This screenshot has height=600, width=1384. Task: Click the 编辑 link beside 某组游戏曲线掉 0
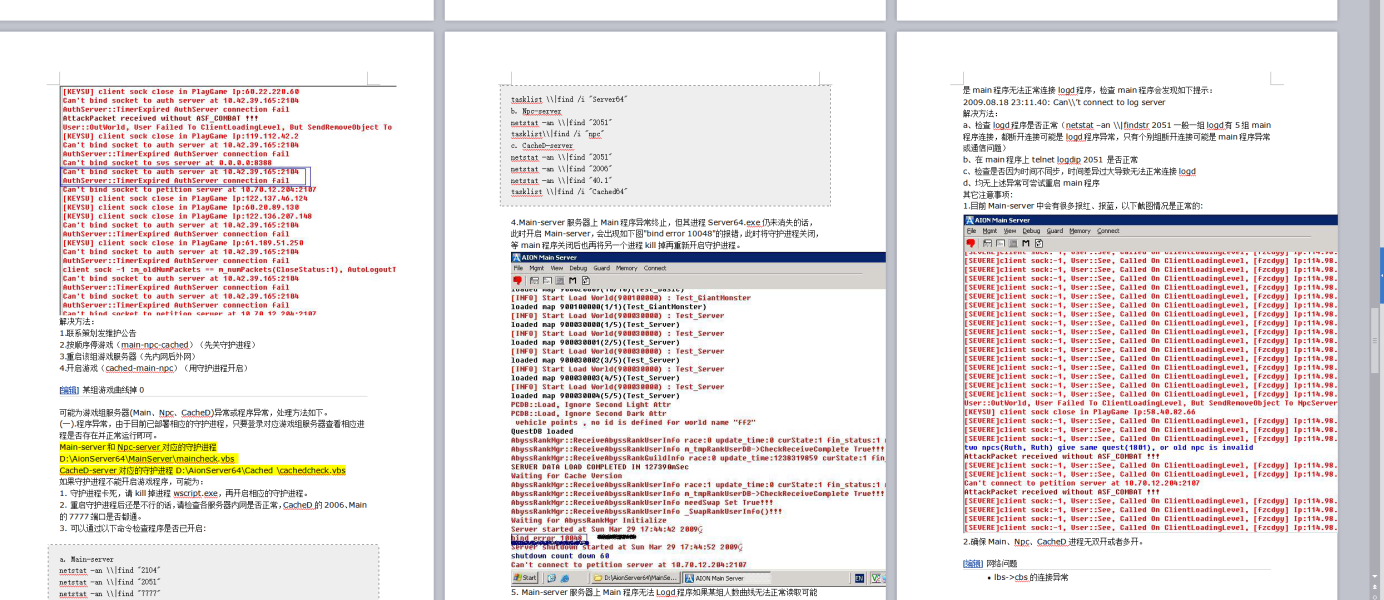click(69, 390)
